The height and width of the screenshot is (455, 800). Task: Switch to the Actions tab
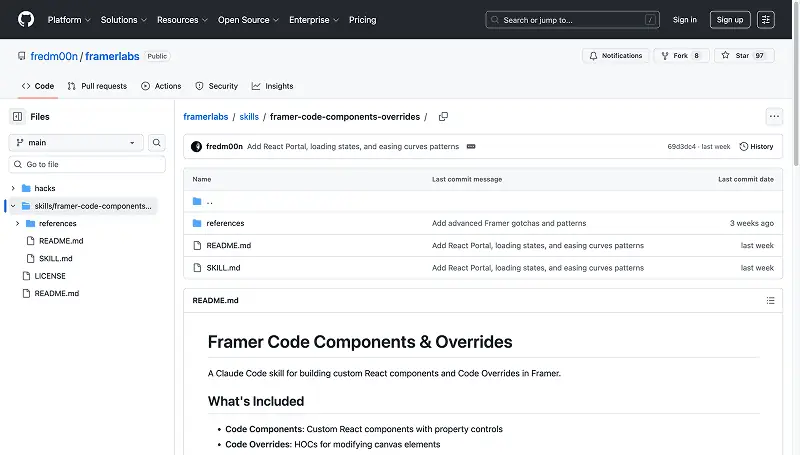(161, 86)
